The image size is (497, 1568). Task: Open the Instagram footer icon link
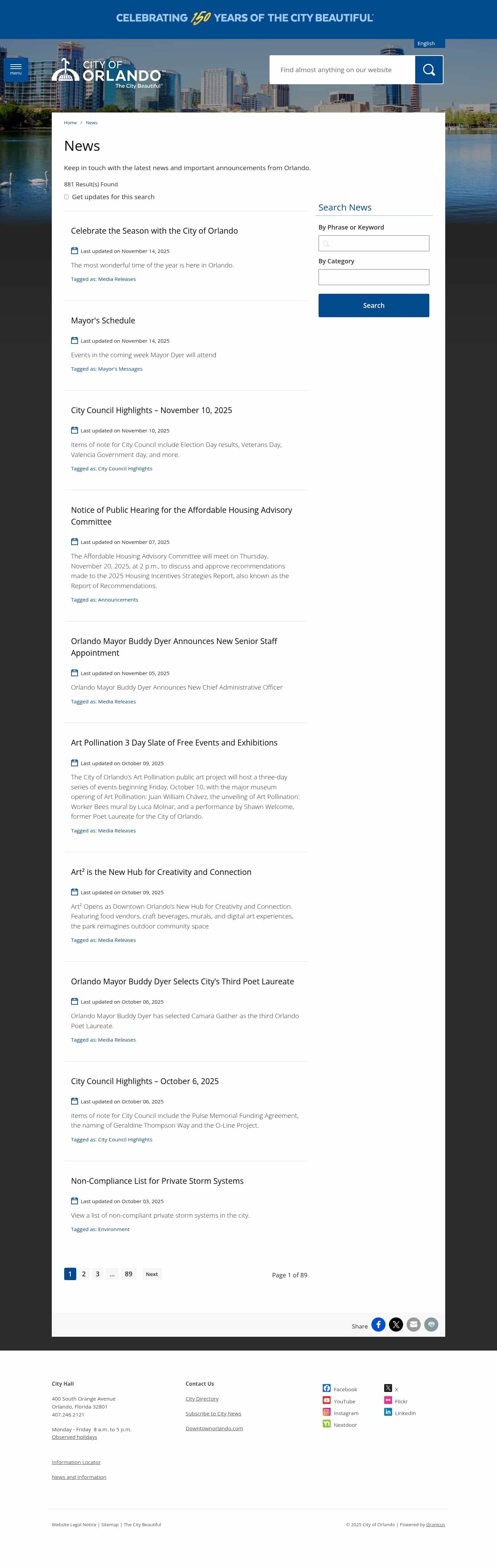[327, 1412]
